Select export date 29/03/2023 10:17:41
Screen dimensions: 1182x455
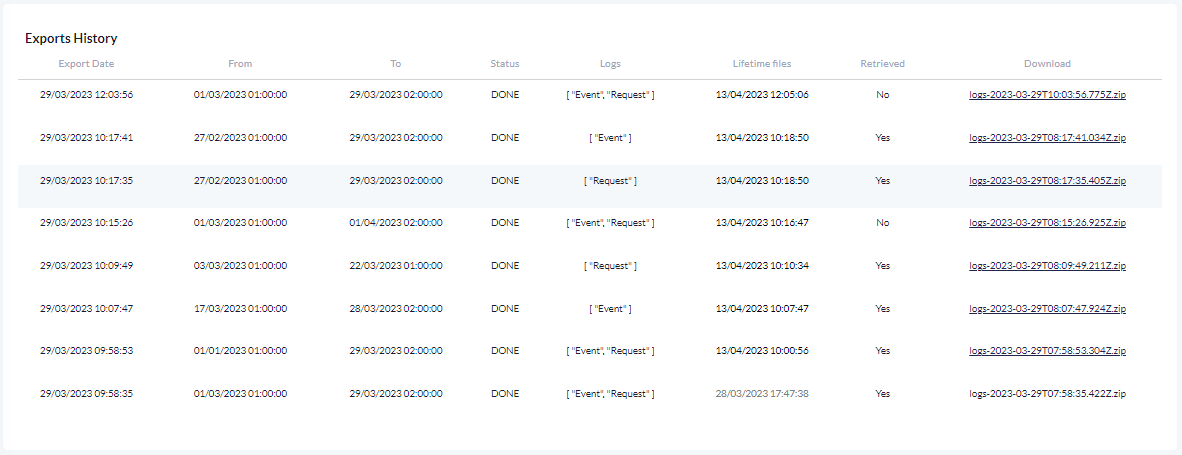point(87,138)
